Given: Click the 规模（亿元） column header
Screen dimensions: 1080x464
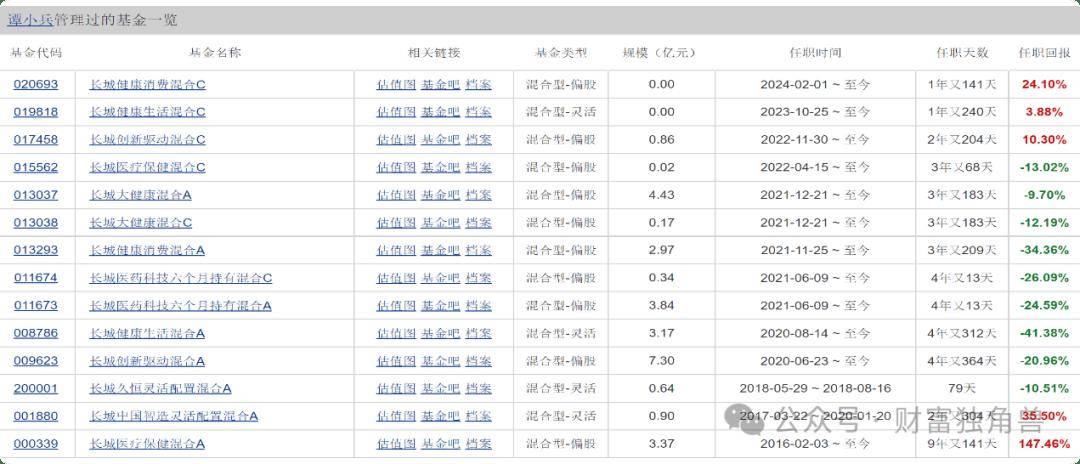Looking at the screenshot, I should coord(659,53).
